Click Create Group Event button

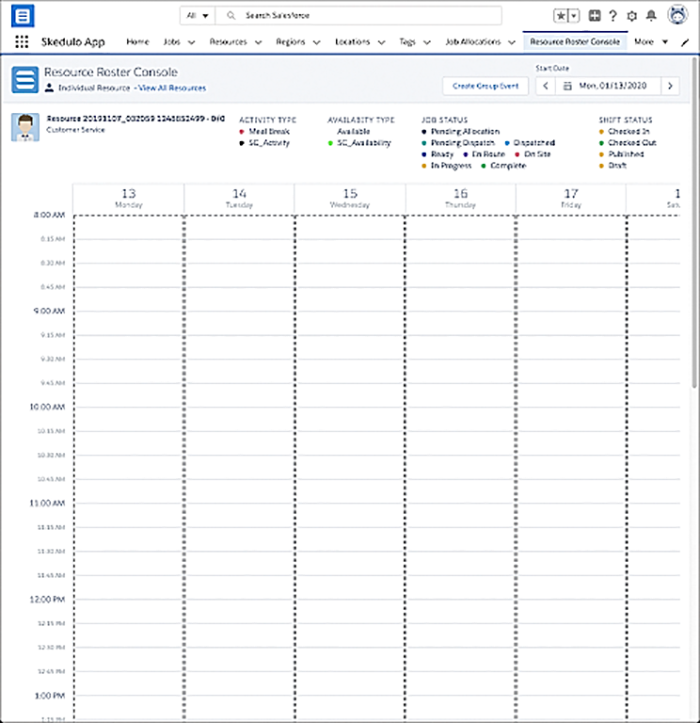click(x=485, y=86)
